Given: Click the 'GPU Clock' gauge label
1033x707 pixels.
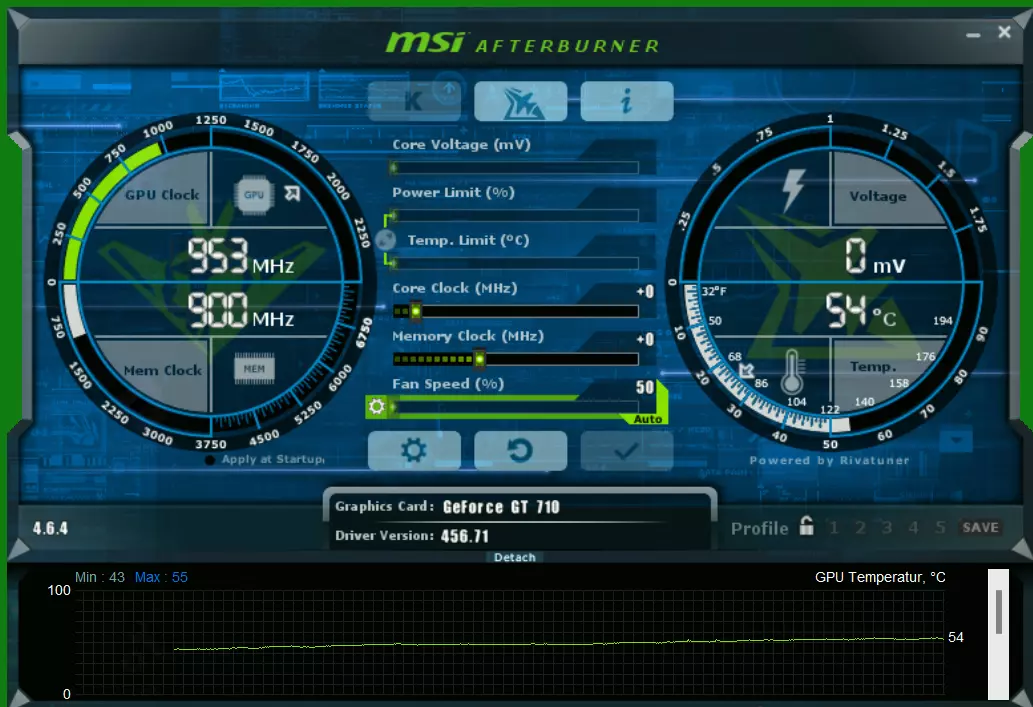Looking at the screenshot, I should (162, 195).
